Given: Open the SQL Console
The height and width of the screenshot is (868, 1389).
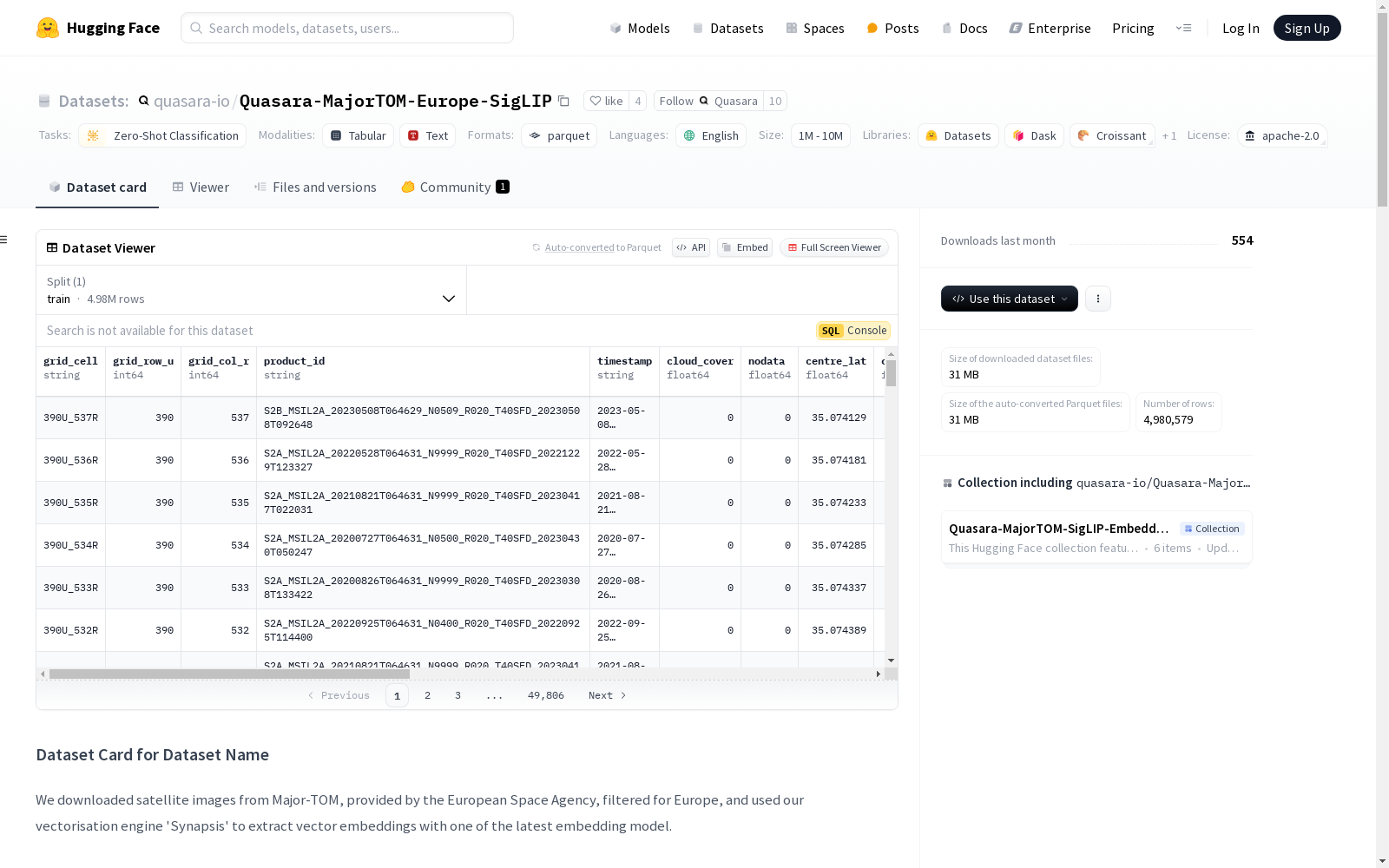Looking at the screenshot, I should (853, 331).
